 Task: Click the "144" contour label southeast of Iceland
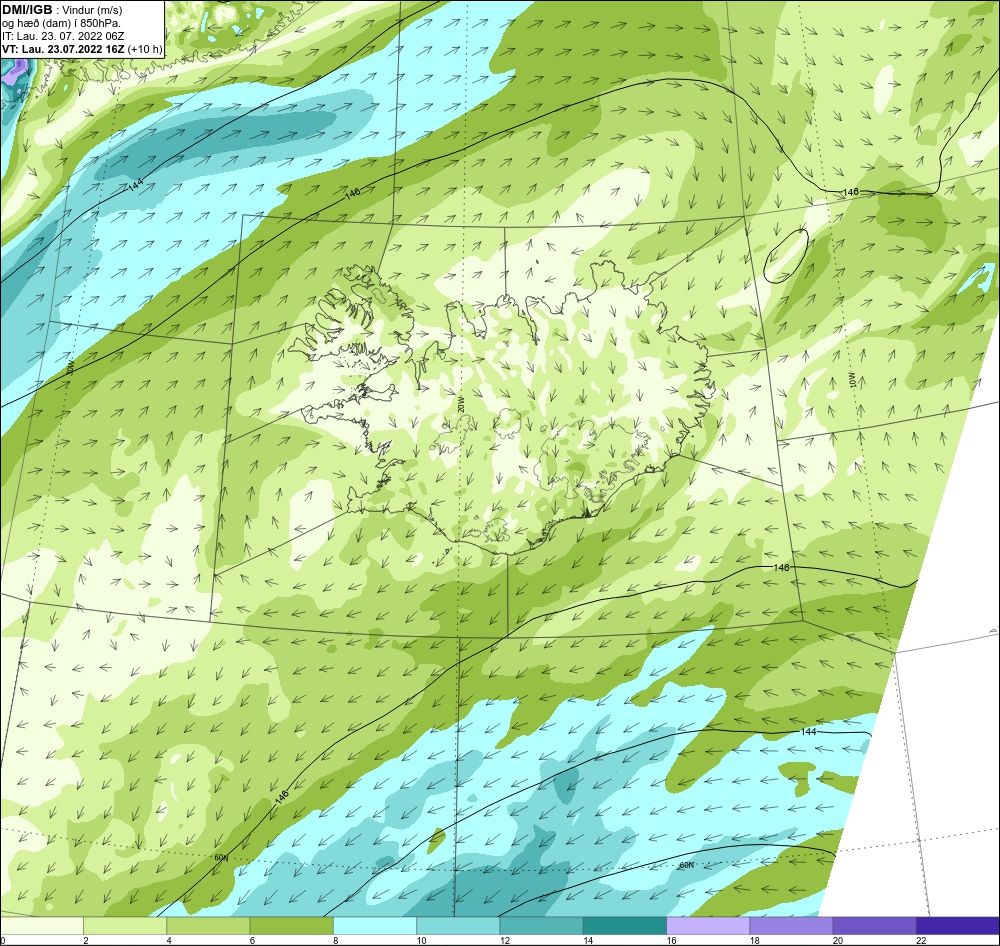point(808,732)
